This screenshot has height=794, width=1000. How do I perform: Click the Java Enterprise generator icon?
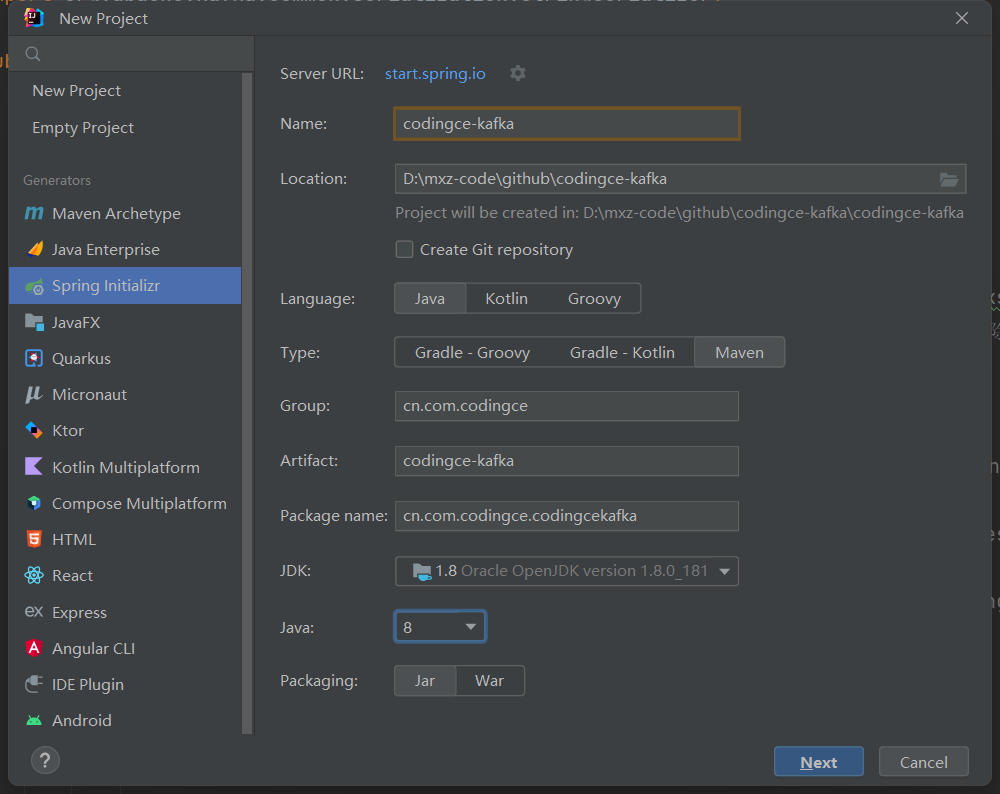[35, 249]
